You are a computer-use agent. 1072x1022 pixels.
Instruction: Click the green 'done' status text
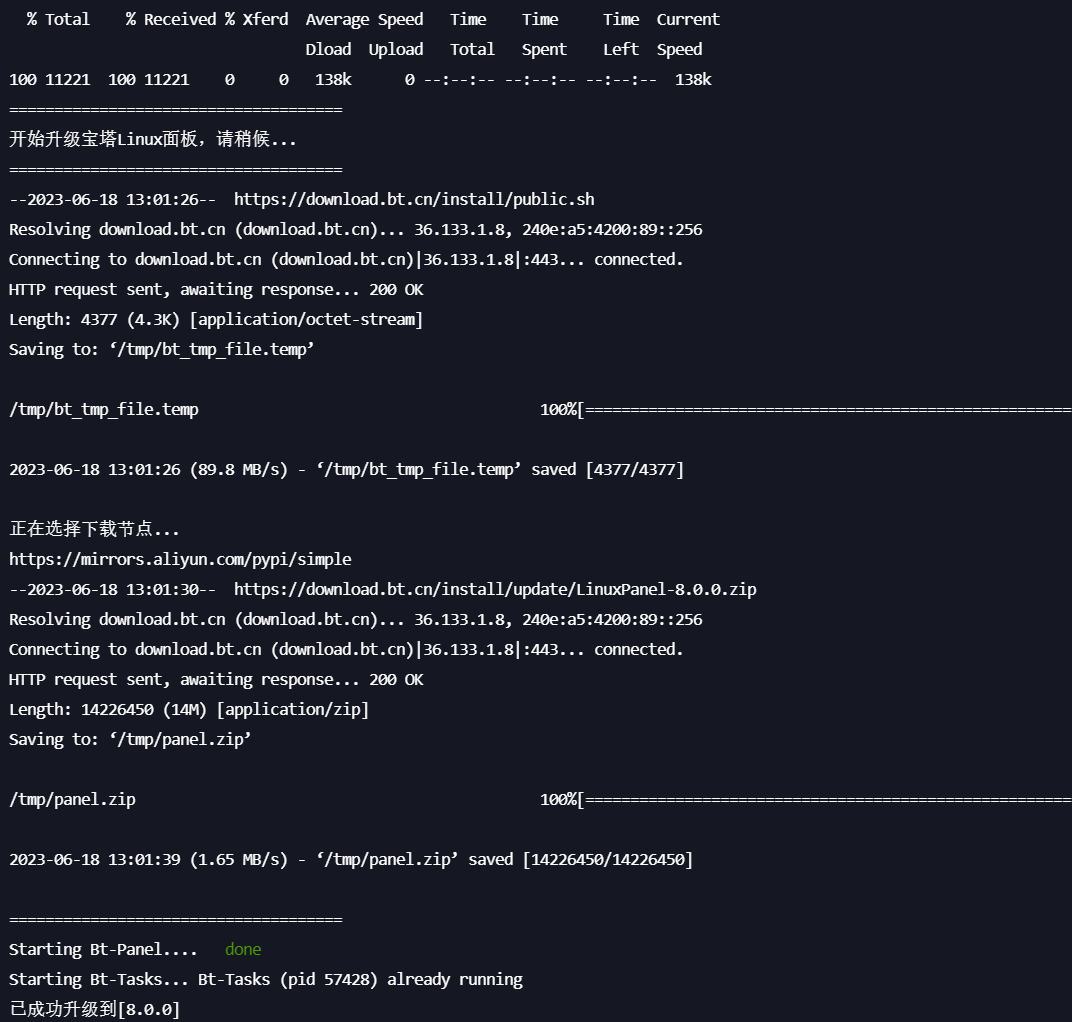click(243, 950)
